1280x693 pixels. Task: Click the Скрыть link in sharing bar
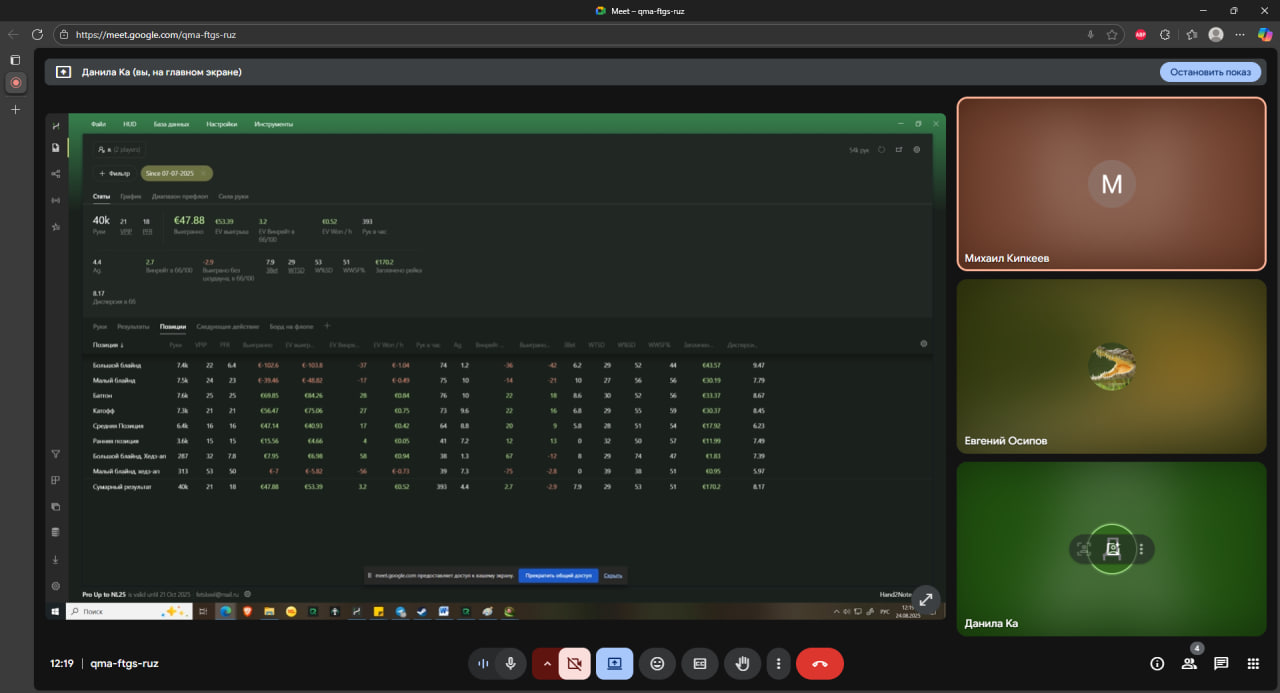613,576
